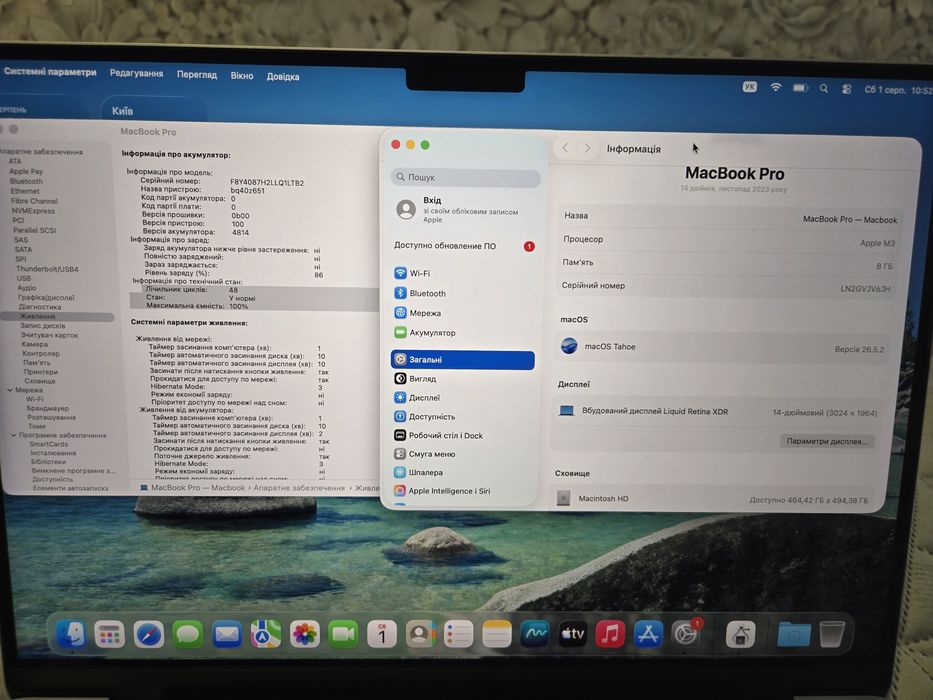The image size is (933, 700).
Task: Open Доступно обновление ПО notice
Action: [464, 246]
